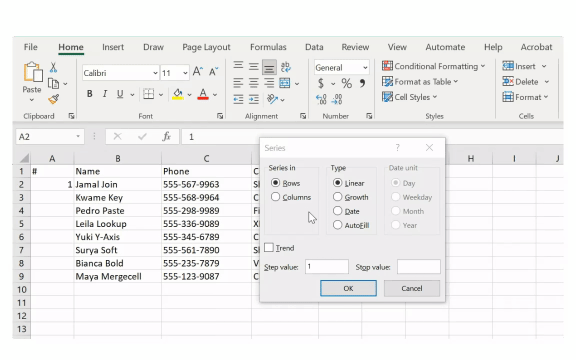The image size is (576, 360).
Task: Increase indent
Action: [x=253, y=99]
